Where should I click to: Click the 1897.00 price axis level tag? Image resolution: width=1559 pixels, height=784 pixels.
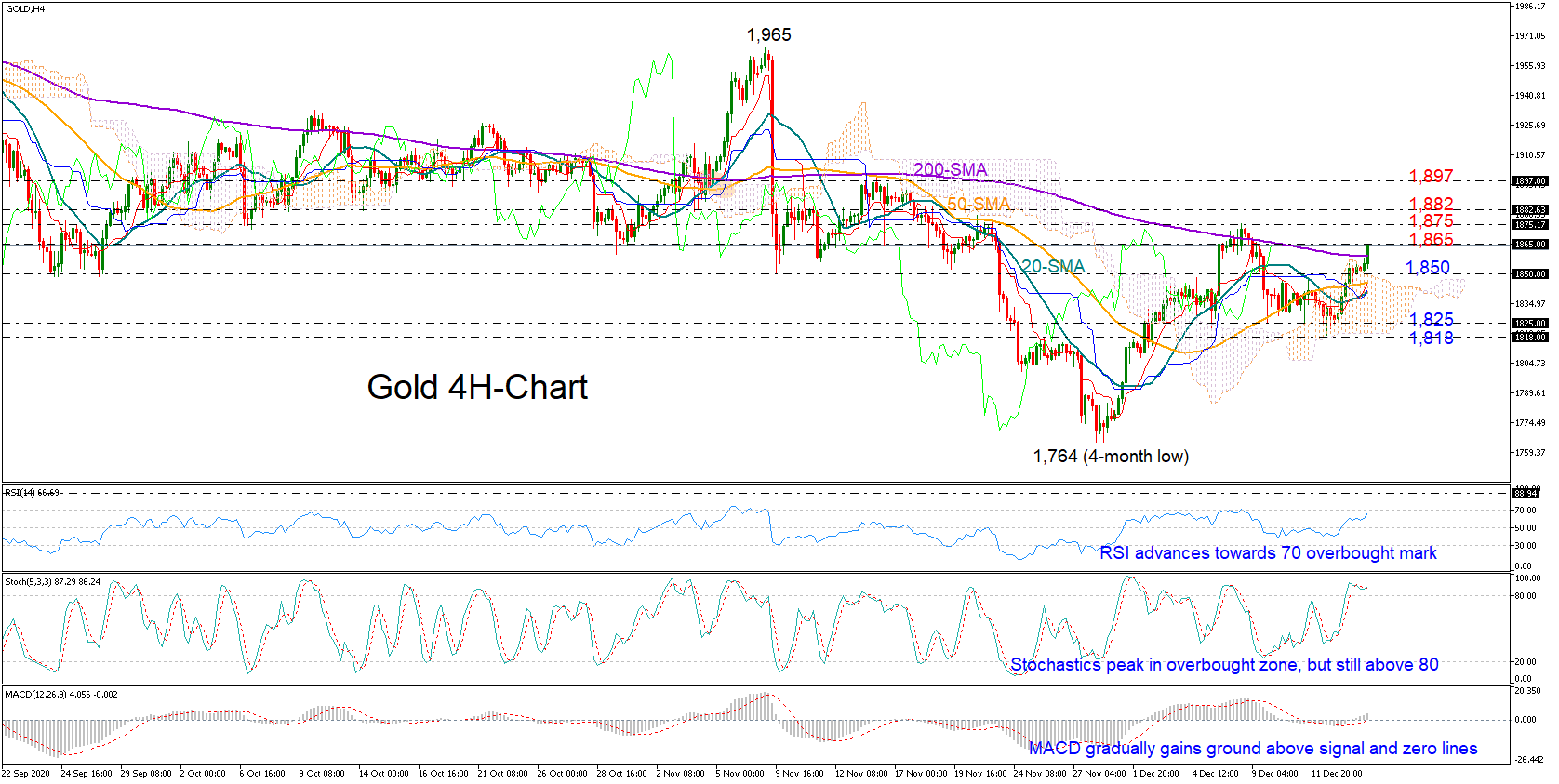point(1530,181)
